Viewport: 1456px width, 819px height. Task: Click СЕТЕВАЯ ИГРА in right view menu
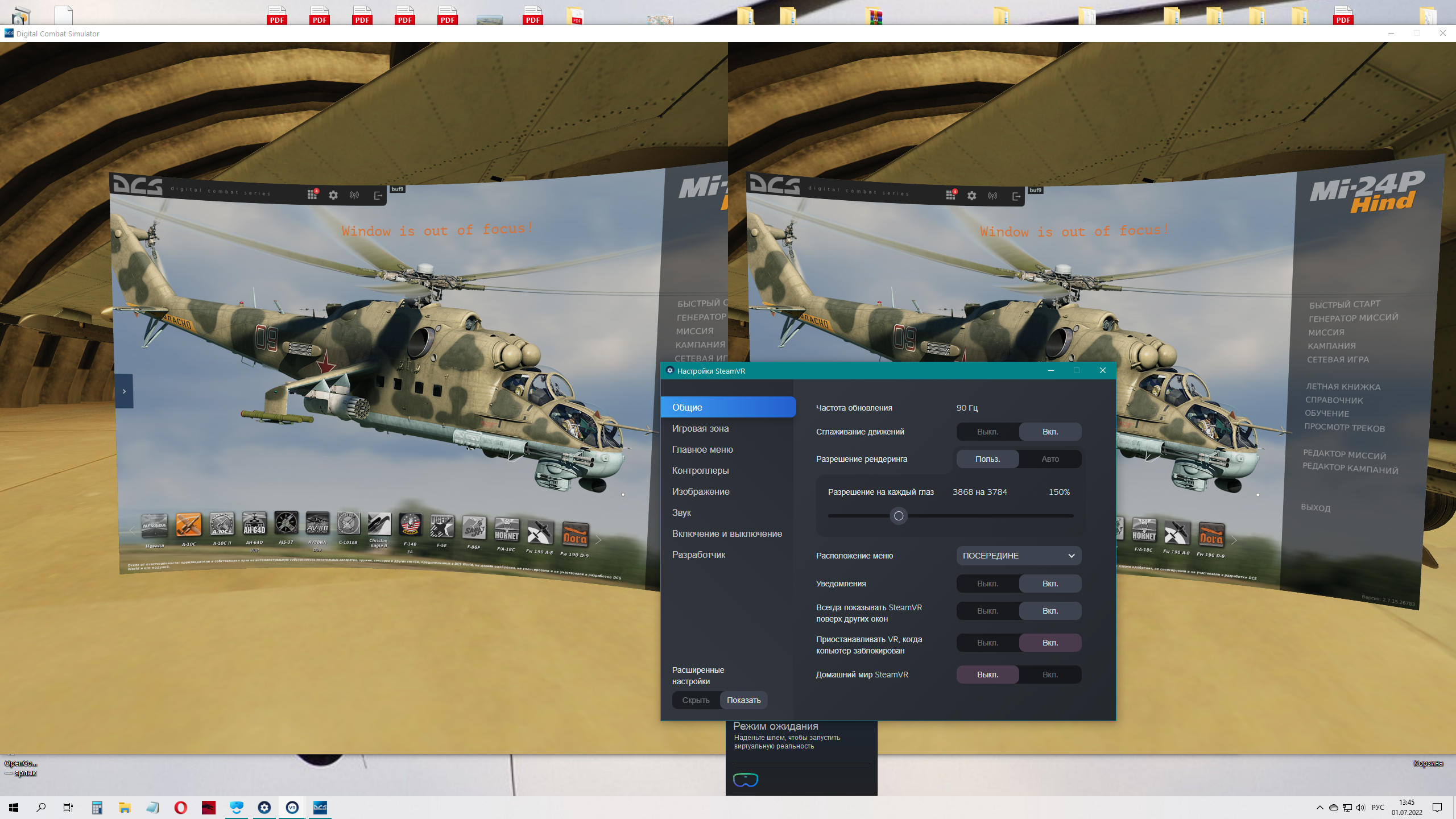[x=1338, y=359]
